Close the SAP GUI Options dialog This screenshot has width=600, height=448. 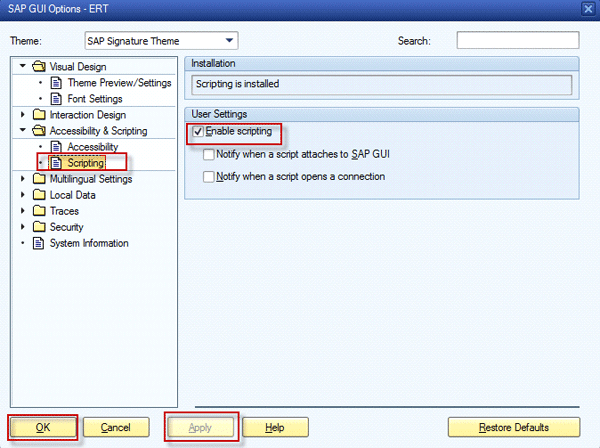588,8
